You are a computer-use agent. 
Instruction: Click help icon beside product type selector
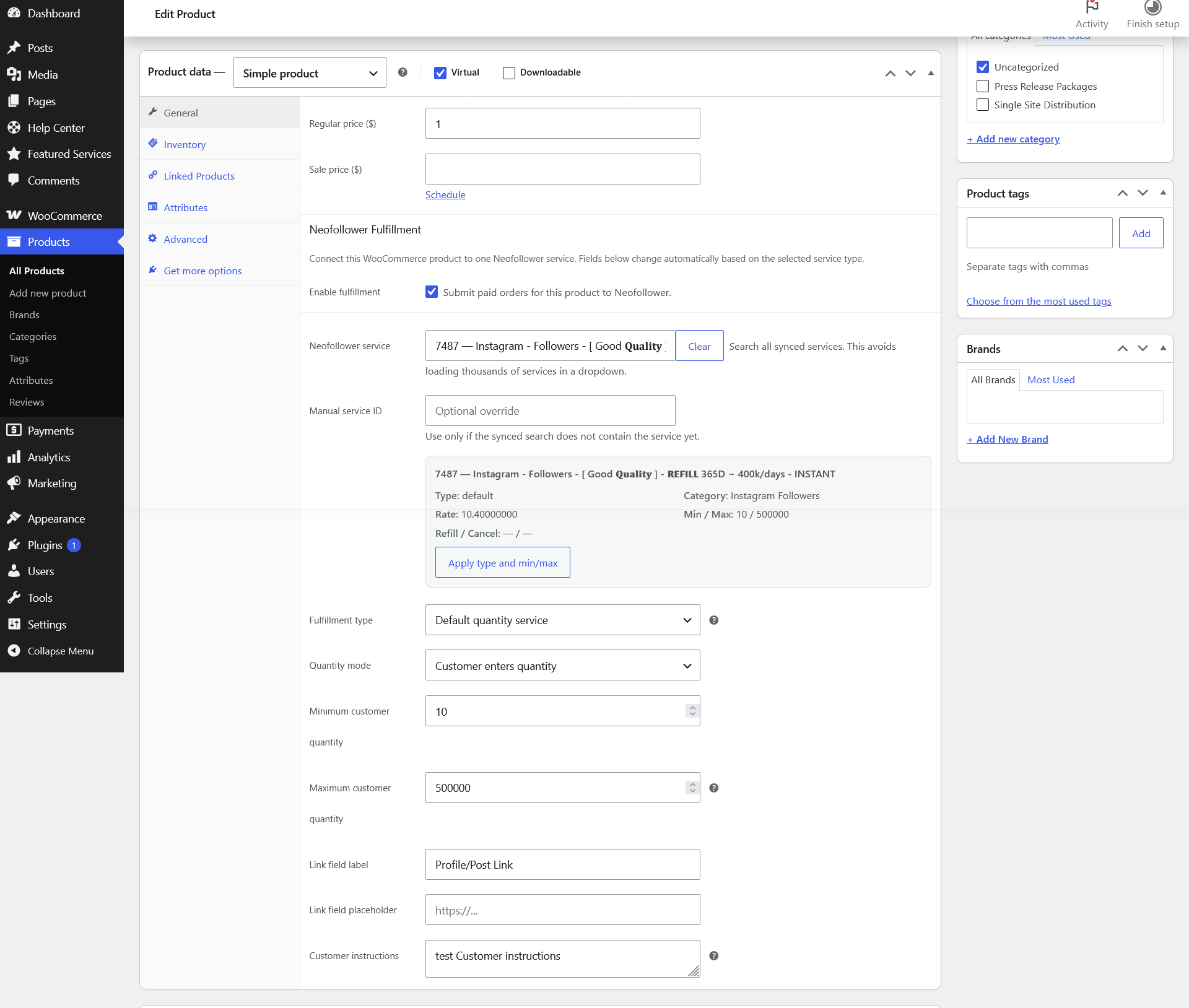coord(403,72)
